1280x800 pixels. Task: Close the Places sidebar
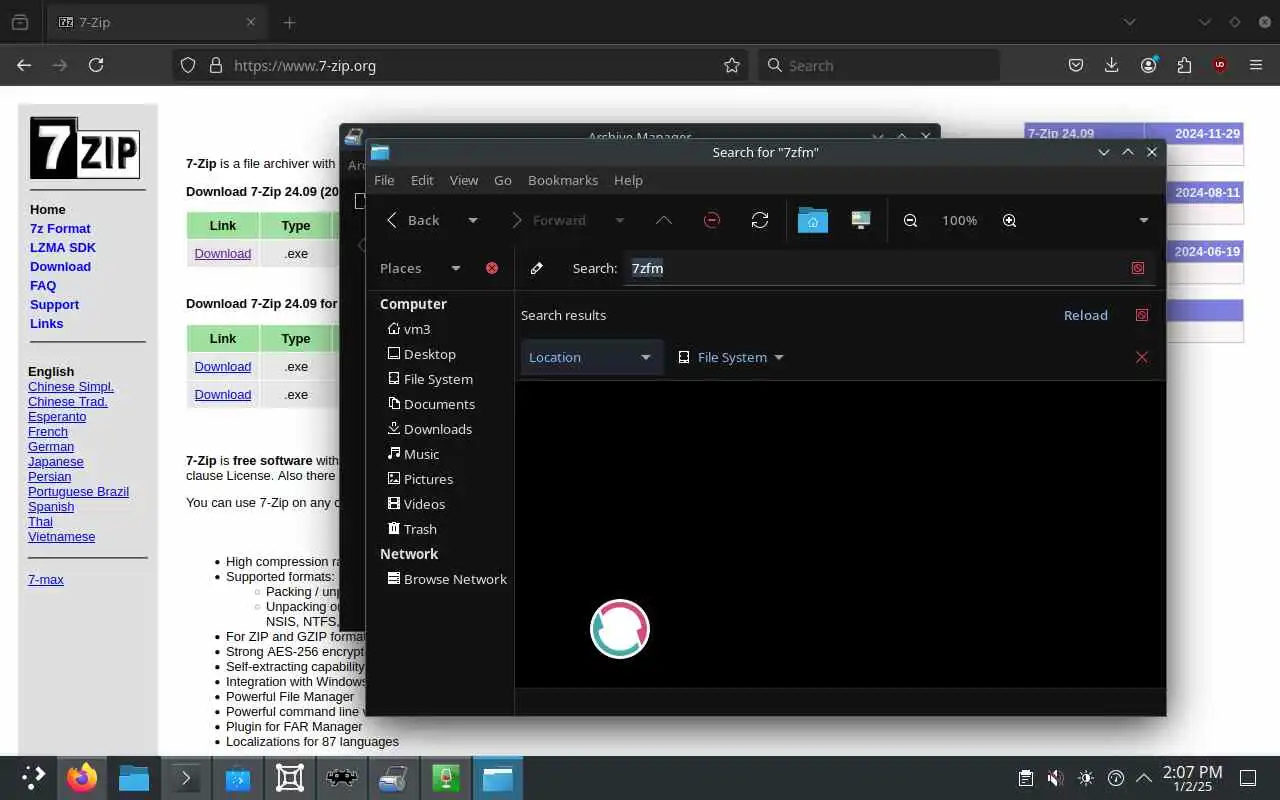click(492, 268)
